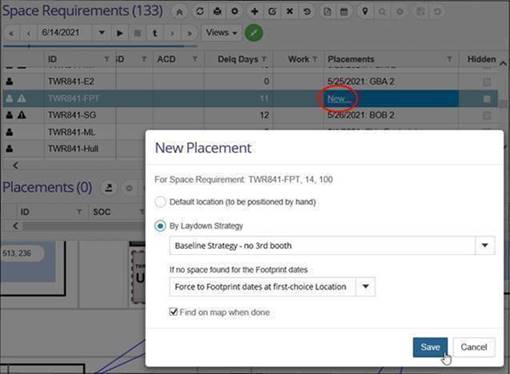510x374 pixels.
Task: Click the green circular pencil button
Action: click(254, 33)
